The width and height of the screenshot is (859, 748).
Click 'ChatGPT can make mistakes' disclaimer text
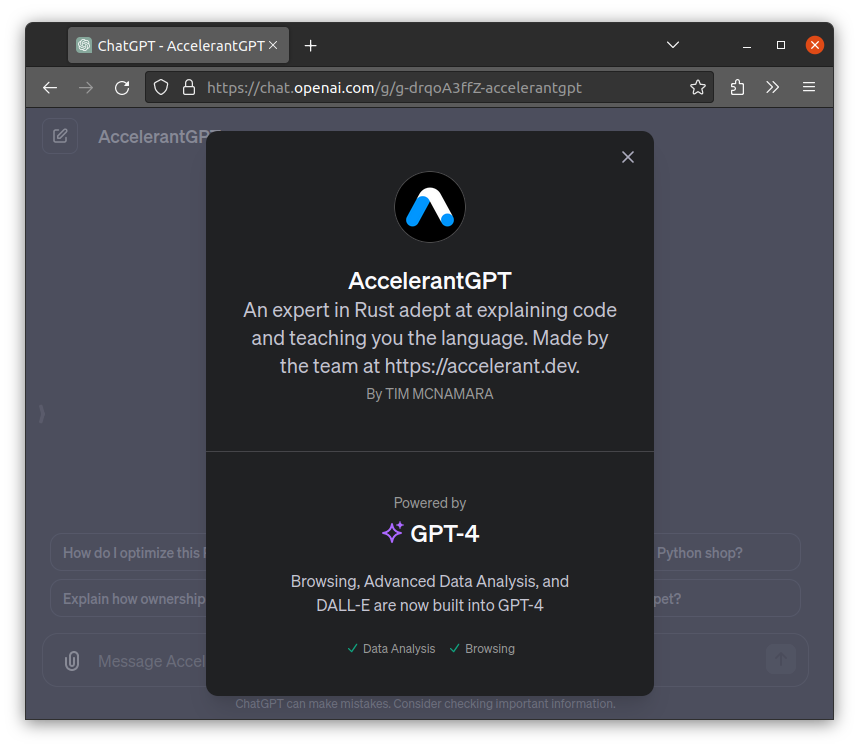tap(425, 703)
